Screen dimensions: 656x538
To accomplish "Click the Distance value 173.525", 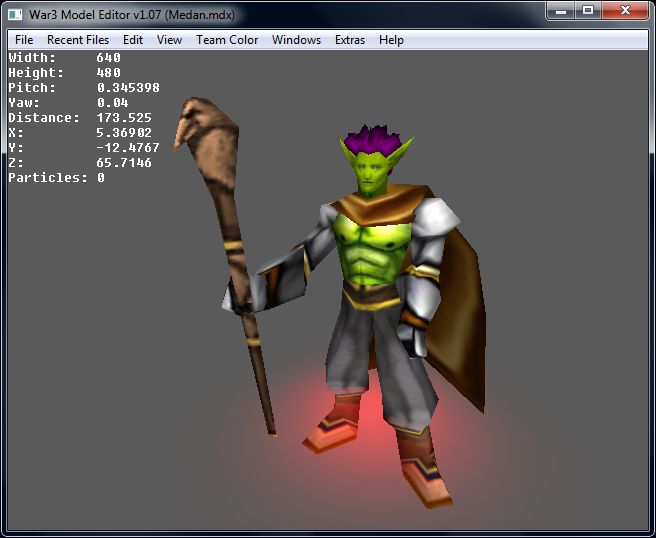I will point(124,118).
